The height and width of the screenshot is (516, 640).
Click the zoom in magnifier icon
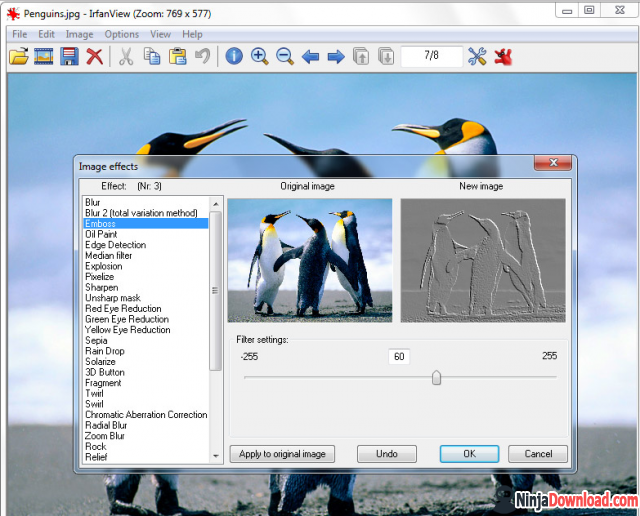tap(259, 56)
